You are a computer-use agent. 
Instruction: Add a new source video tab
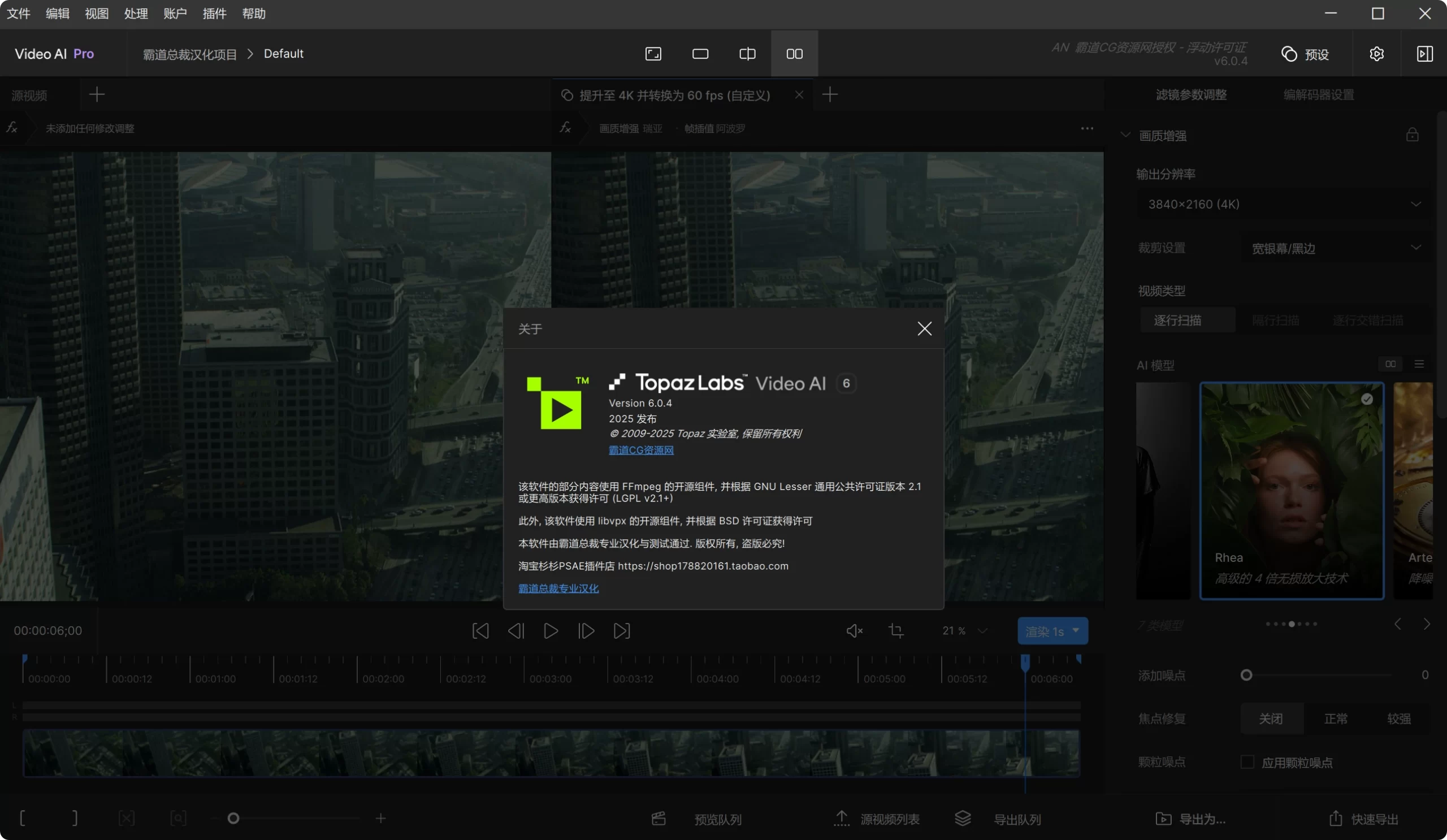tap(97, 95)
